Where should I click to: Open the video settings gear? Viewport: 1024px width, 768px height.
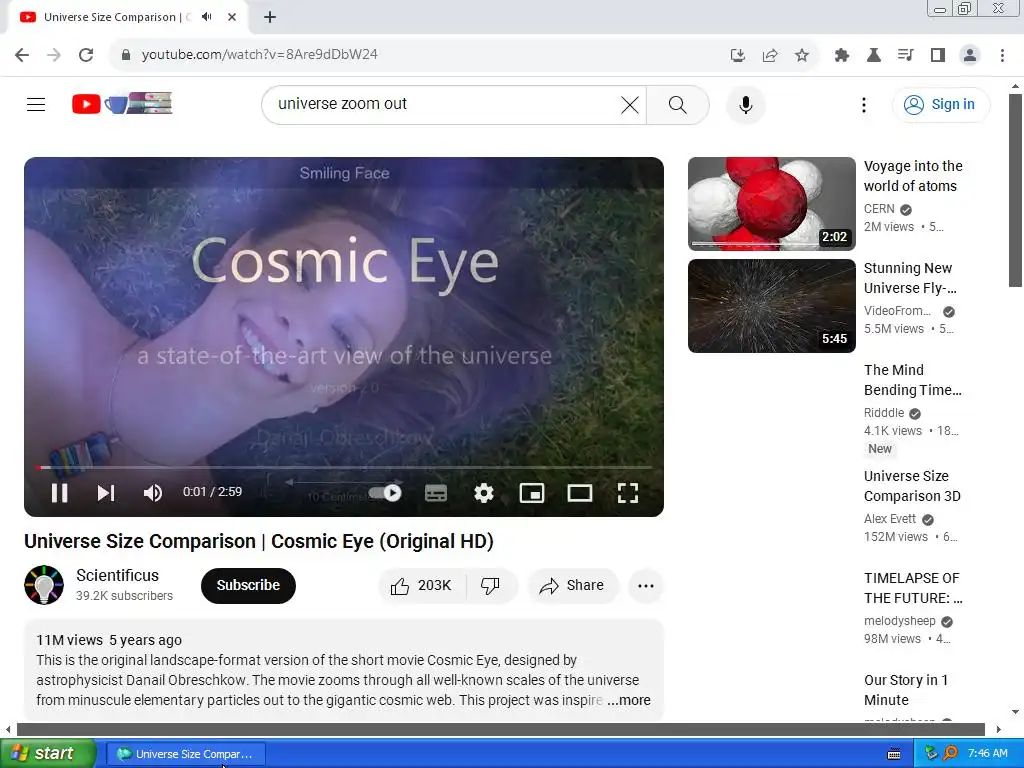(483, 493)
